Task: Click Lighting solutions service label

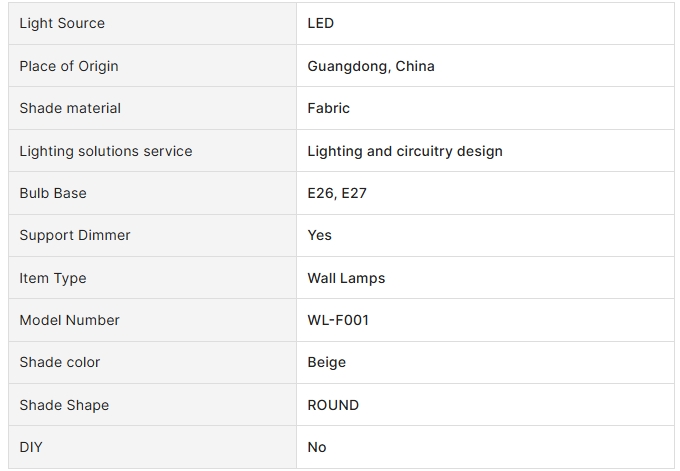Action: [106, 151]
